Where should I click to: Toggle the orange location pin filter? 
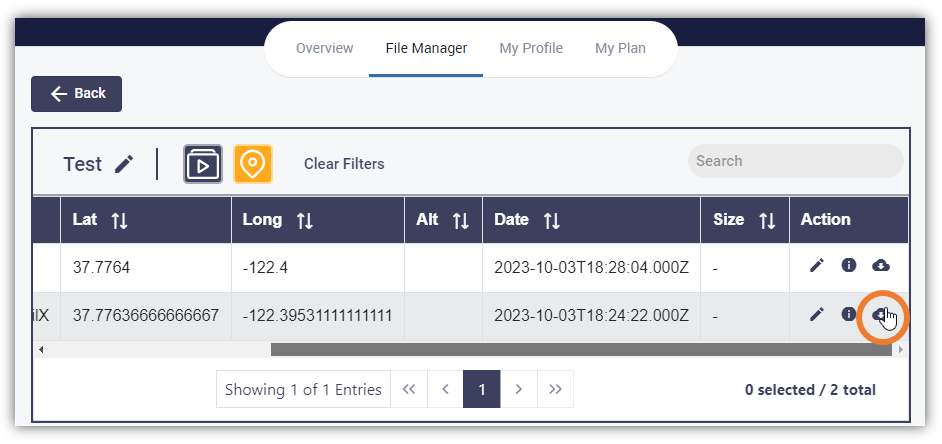[x=253, y=164]
